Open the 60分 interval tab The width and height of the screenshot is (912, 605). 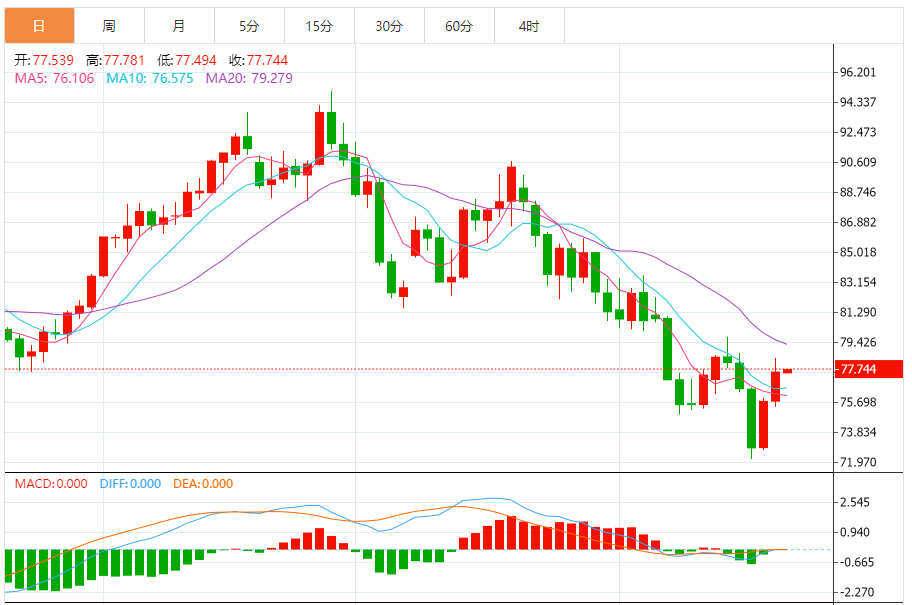[x=459, y=26]
